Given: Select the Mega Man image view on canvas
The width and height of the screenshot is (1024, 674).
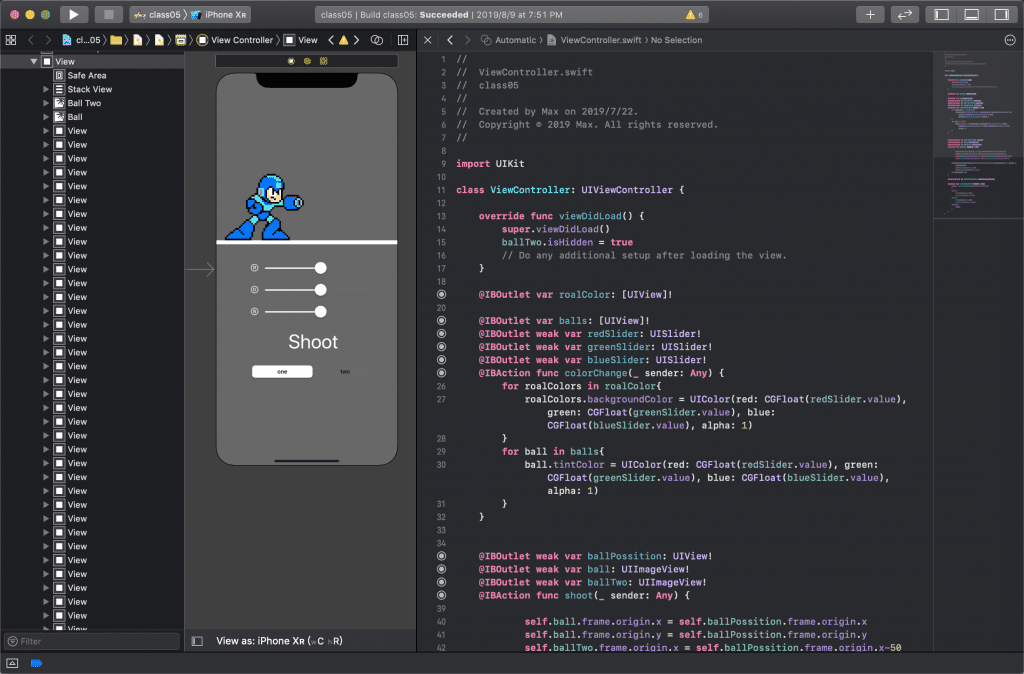Looking at the screenshot, I should coord(264,206).
